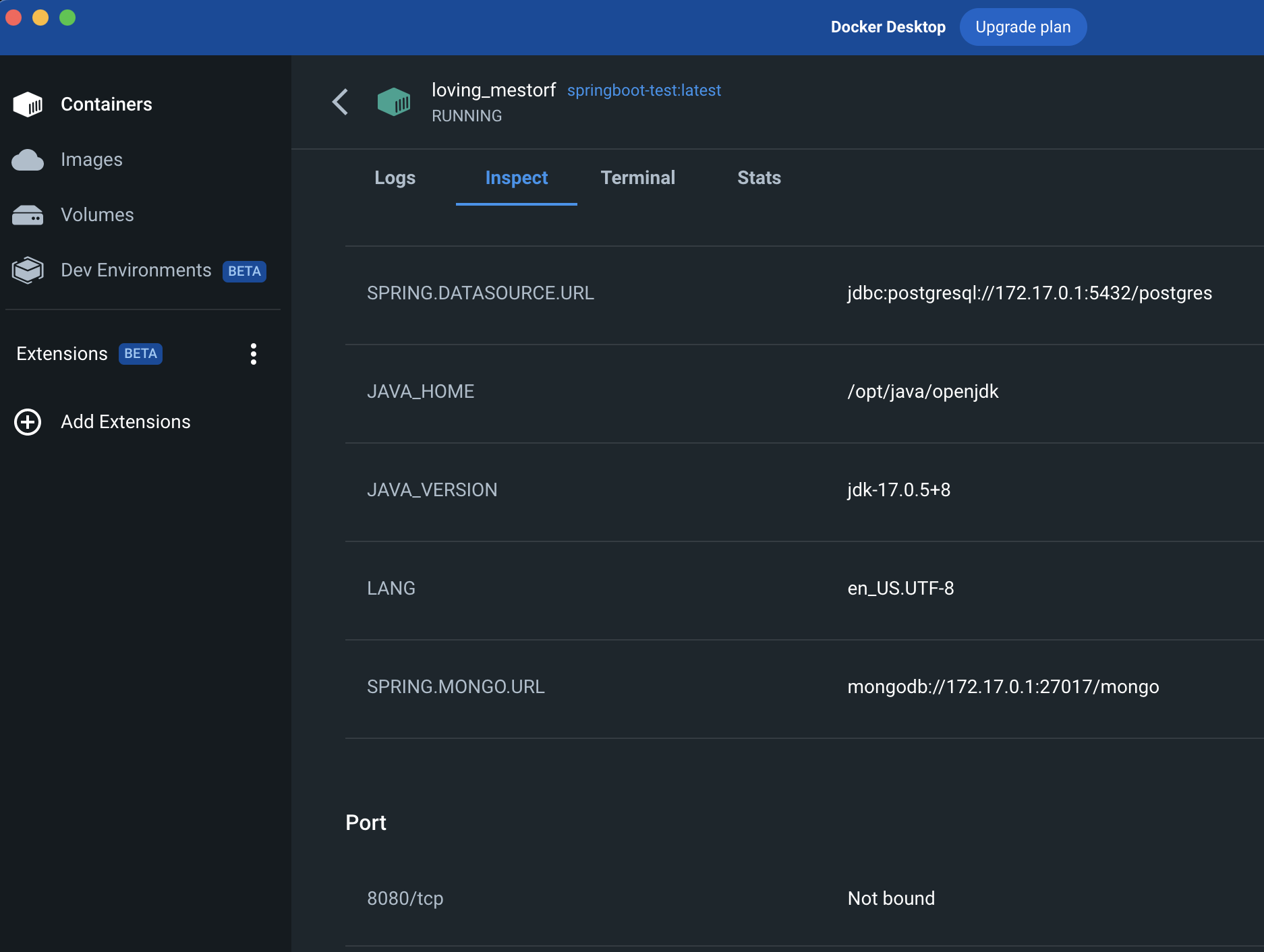The image size is (1264, 952).
Task: Open the springboot-test:latest image link
Action: click(644, 90)
